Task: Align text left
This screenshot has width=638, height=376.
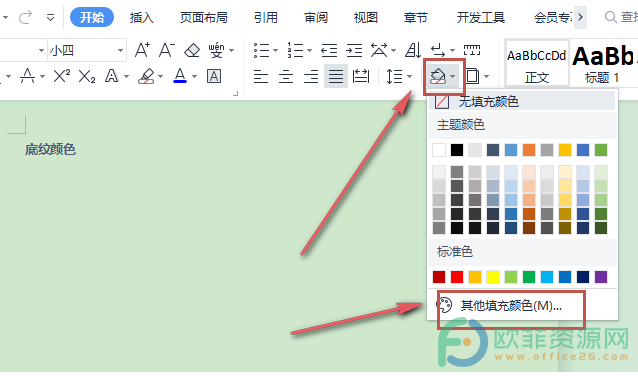Action: click(261, 76)
